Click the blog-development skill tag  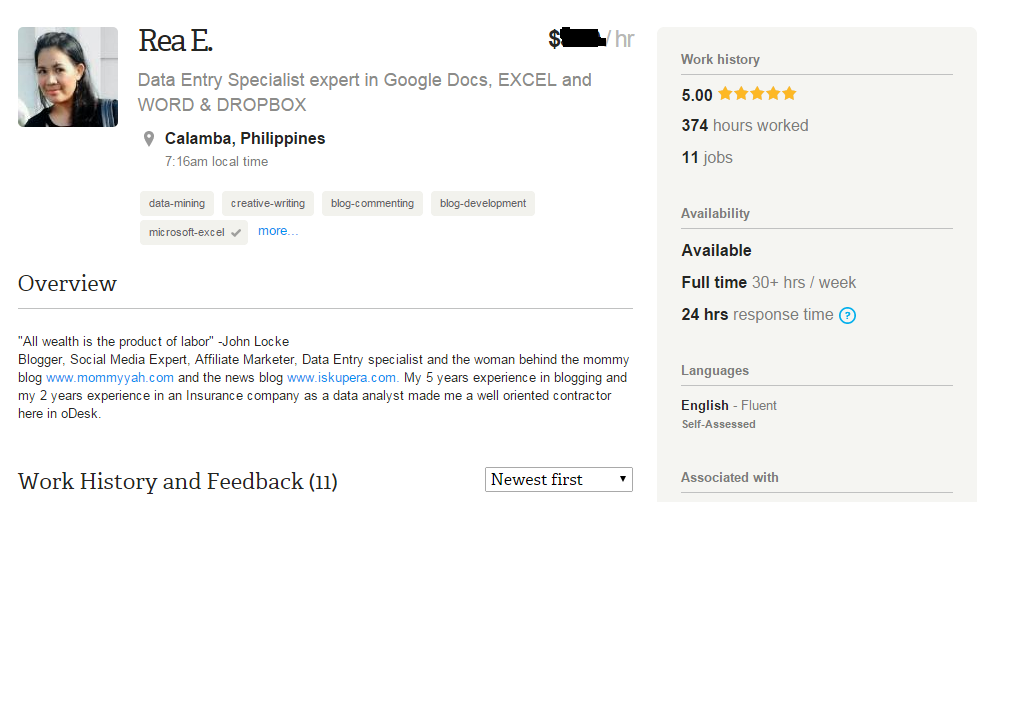(x=483, y=204)
